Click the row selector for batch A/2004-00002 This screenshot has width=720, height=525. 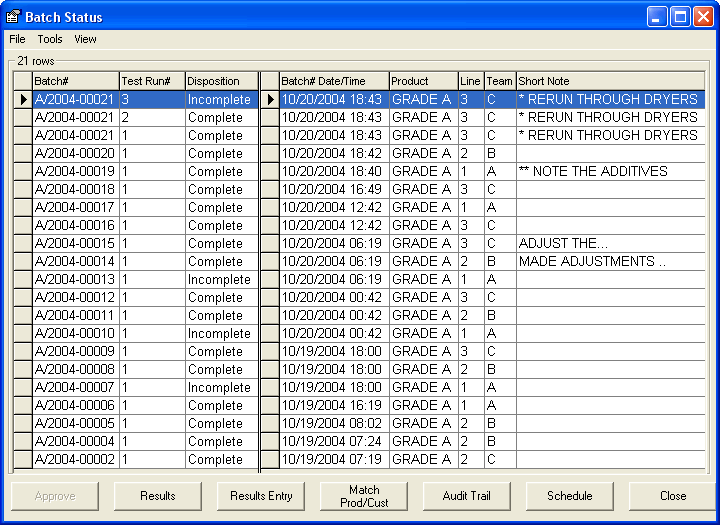point(23,459)
